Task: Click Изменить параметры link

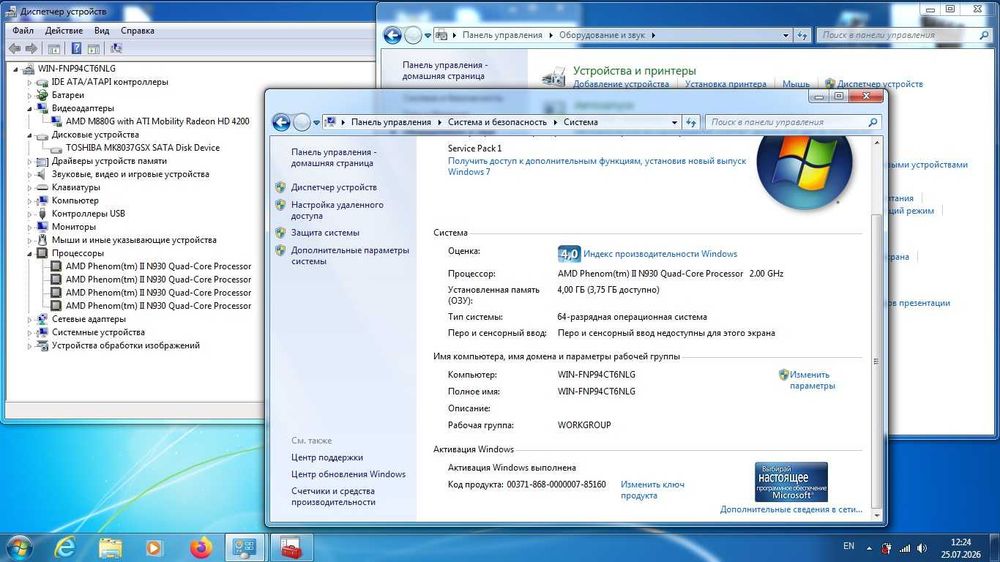Action: tap(810, 380)
